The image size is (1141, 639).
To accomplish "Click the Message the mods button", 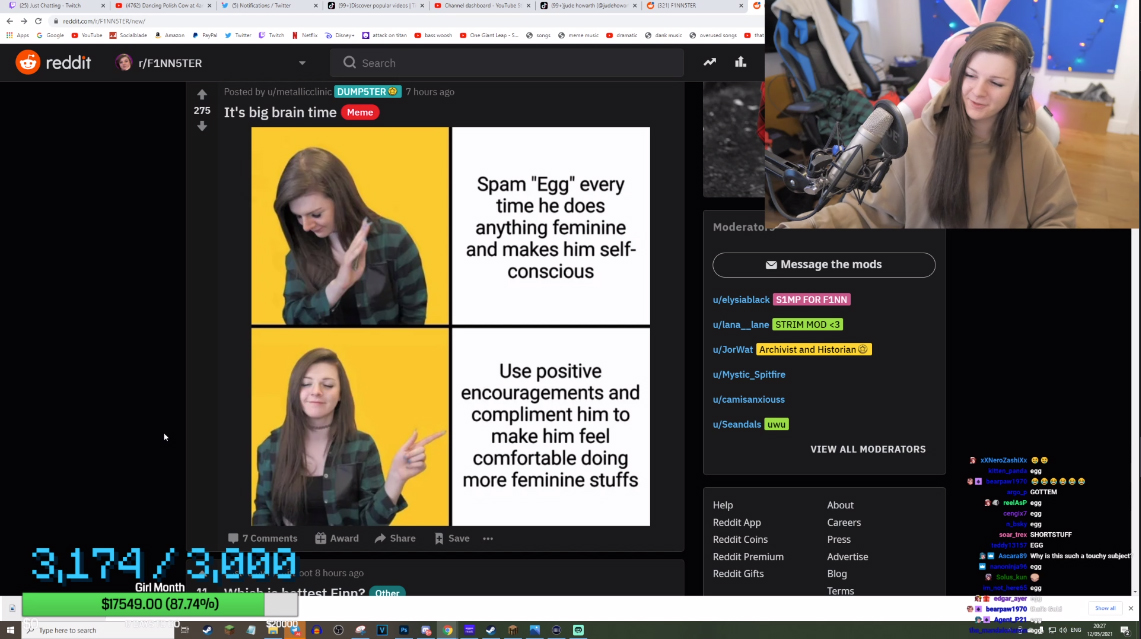I will [824, 265].
